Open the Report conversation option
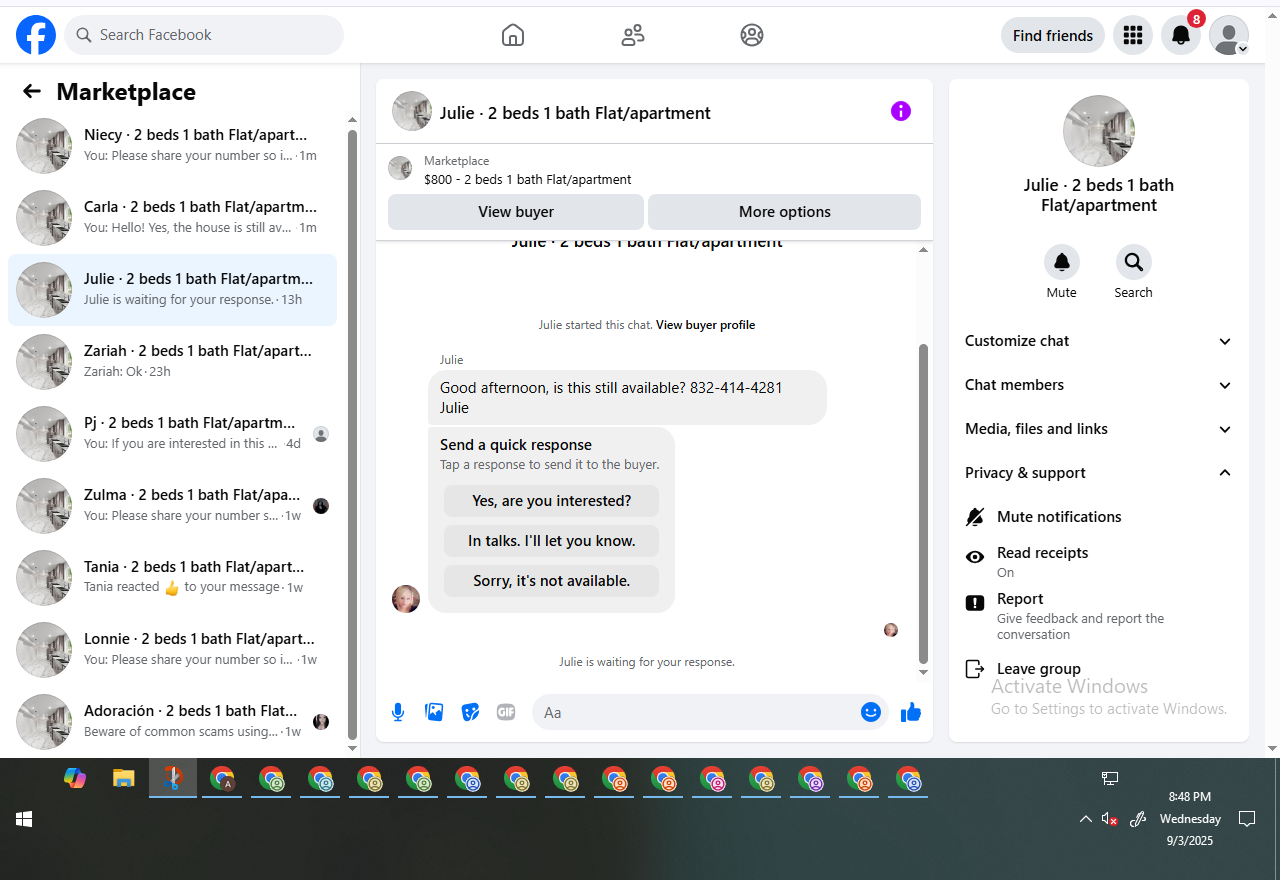 coord(1099,615)
